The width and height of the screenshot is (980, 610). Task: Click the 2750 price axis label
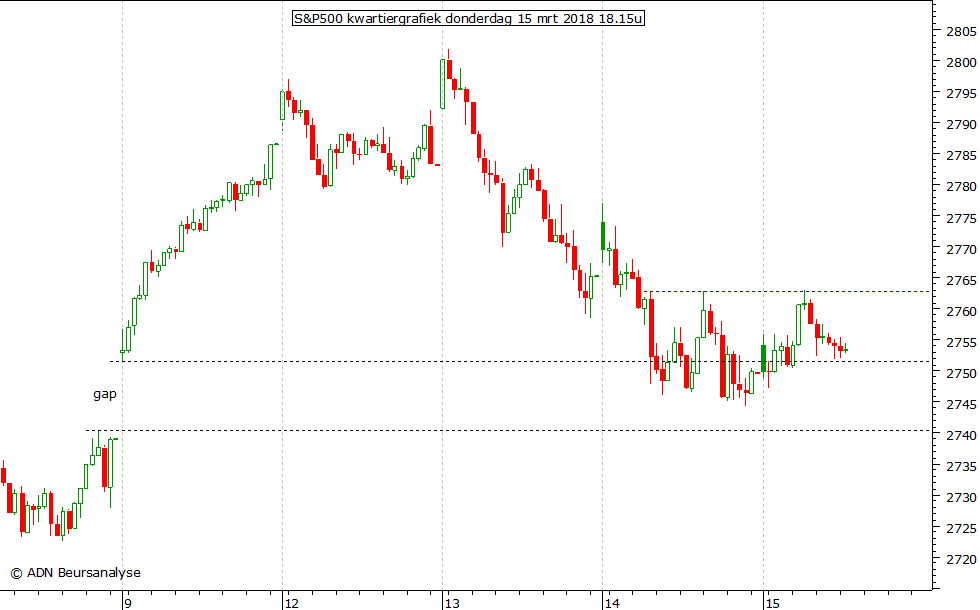pos(961,373)
